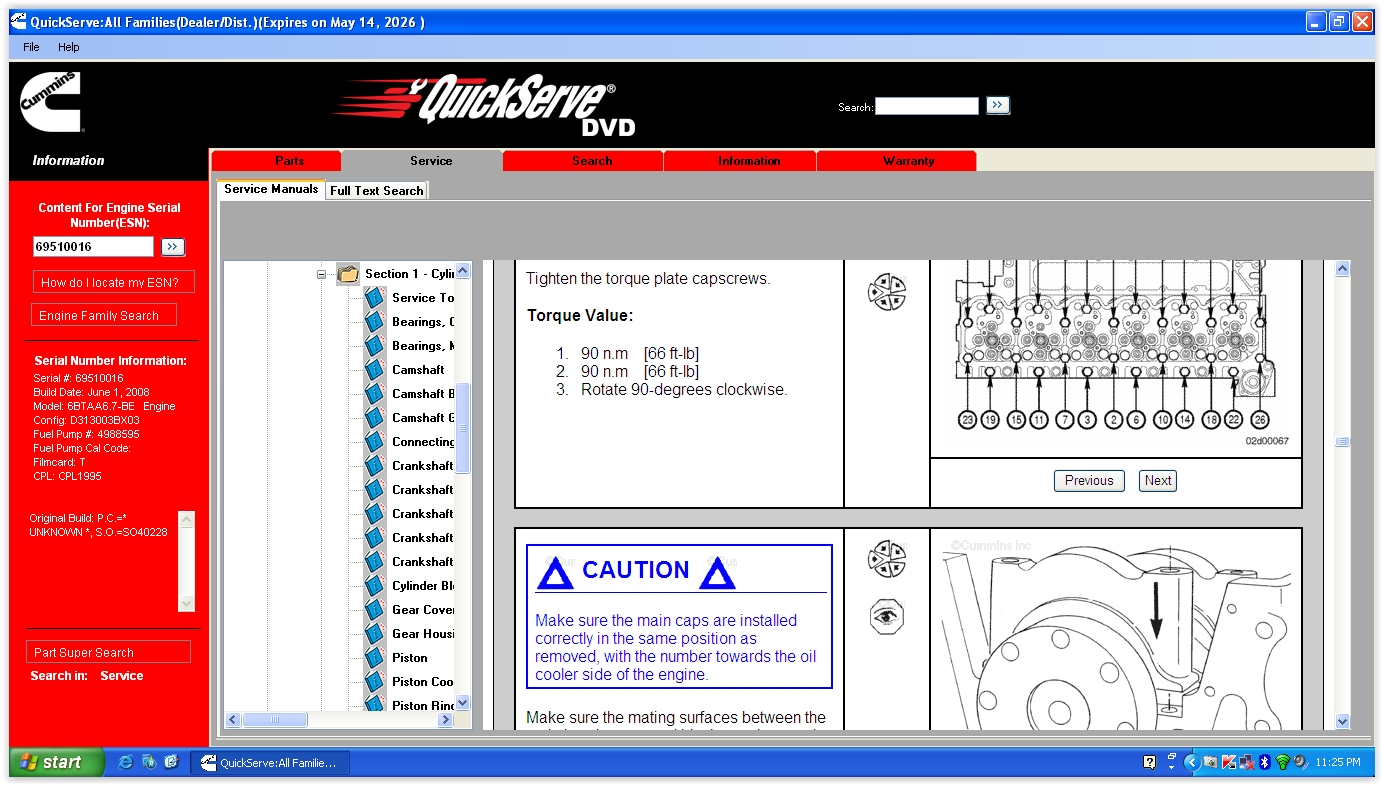Collapse the Section 1 tree node
Viewport: 1383px width, 785px height.
click(322, 274)
